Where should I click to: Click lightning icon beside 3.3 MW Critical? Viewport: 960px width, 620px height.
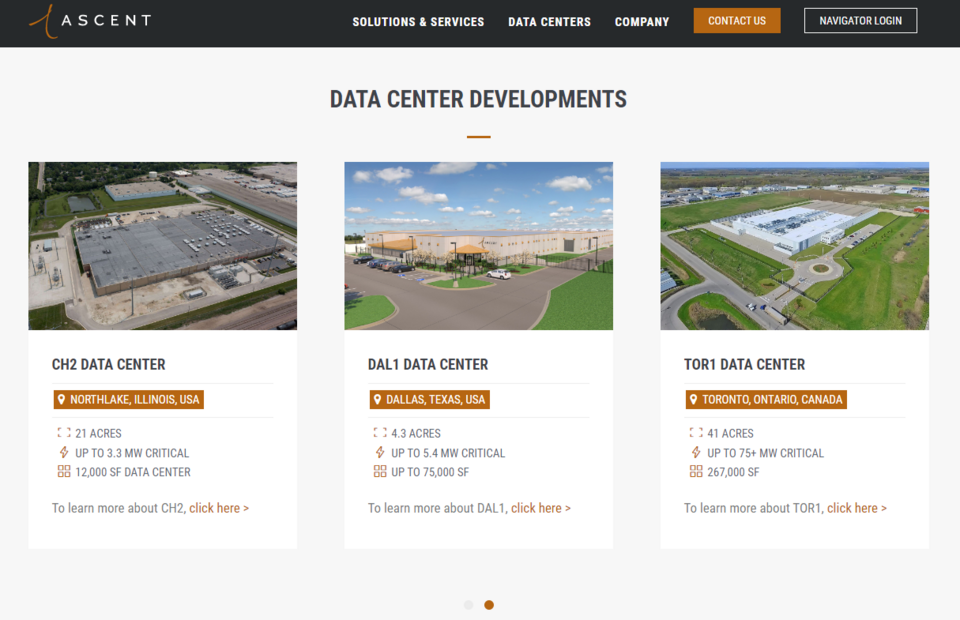pos(64,452)
